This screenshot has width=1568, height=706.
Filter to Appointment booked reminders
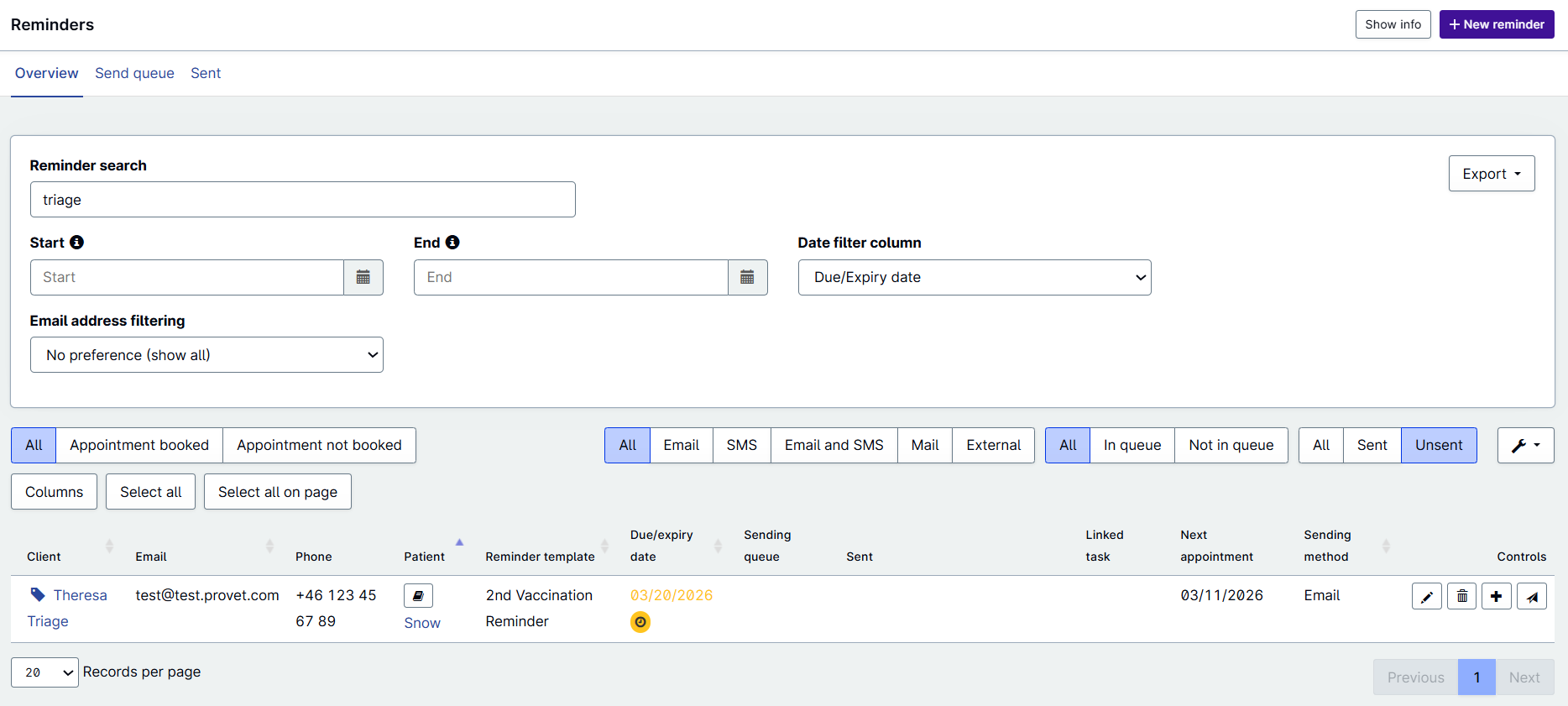pyautogui.click(x=139, y=445)
